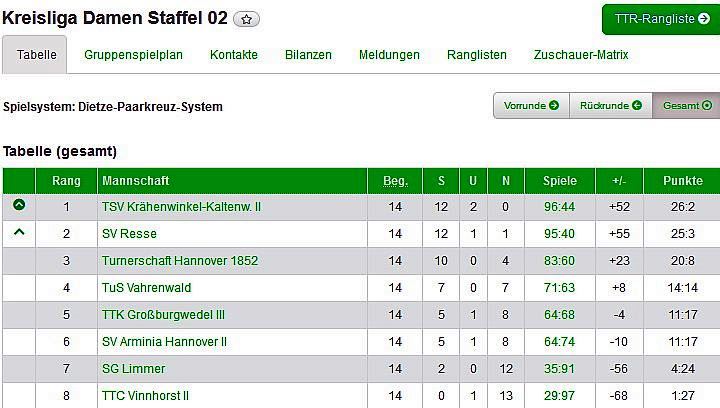Screen dimensions: 720x408
Task: Open the Bilanzen tab
Action: [308, 55]
